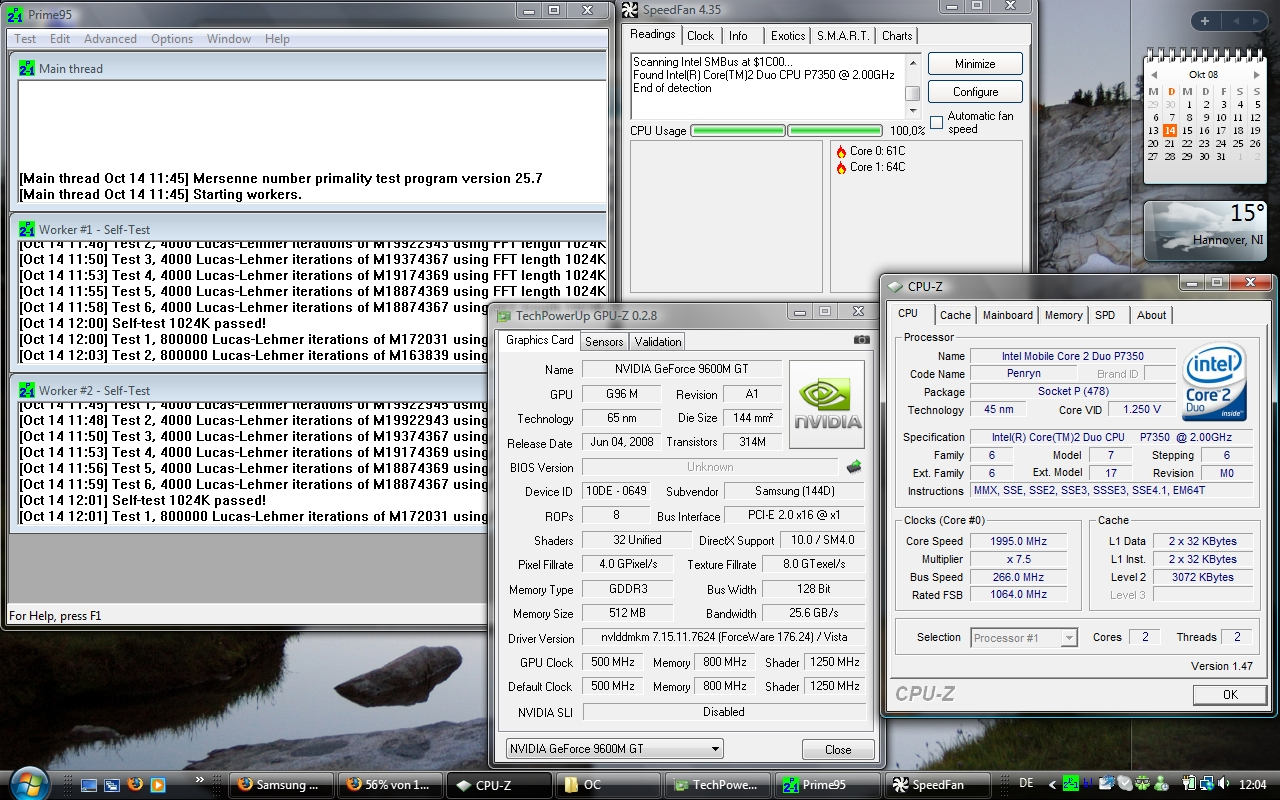Go to previous month in calendar gadget
Screen dimensions: 1280x800
(x=1154, y=75)
